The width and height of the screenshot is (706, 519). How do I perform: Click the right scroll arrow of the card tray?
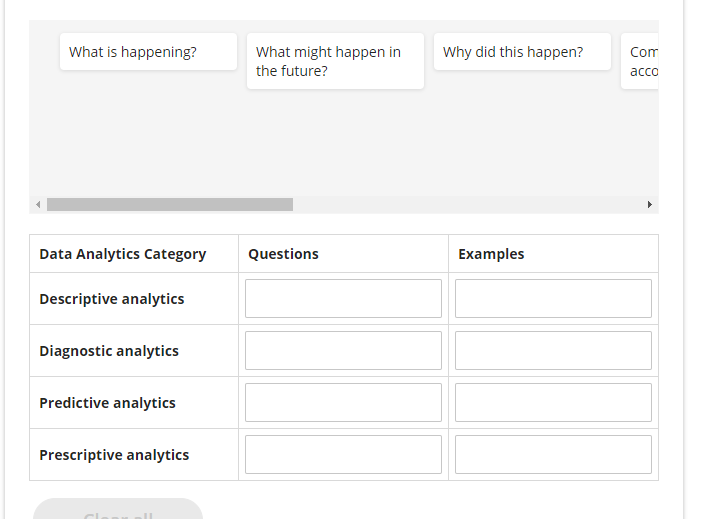[650, 205]
